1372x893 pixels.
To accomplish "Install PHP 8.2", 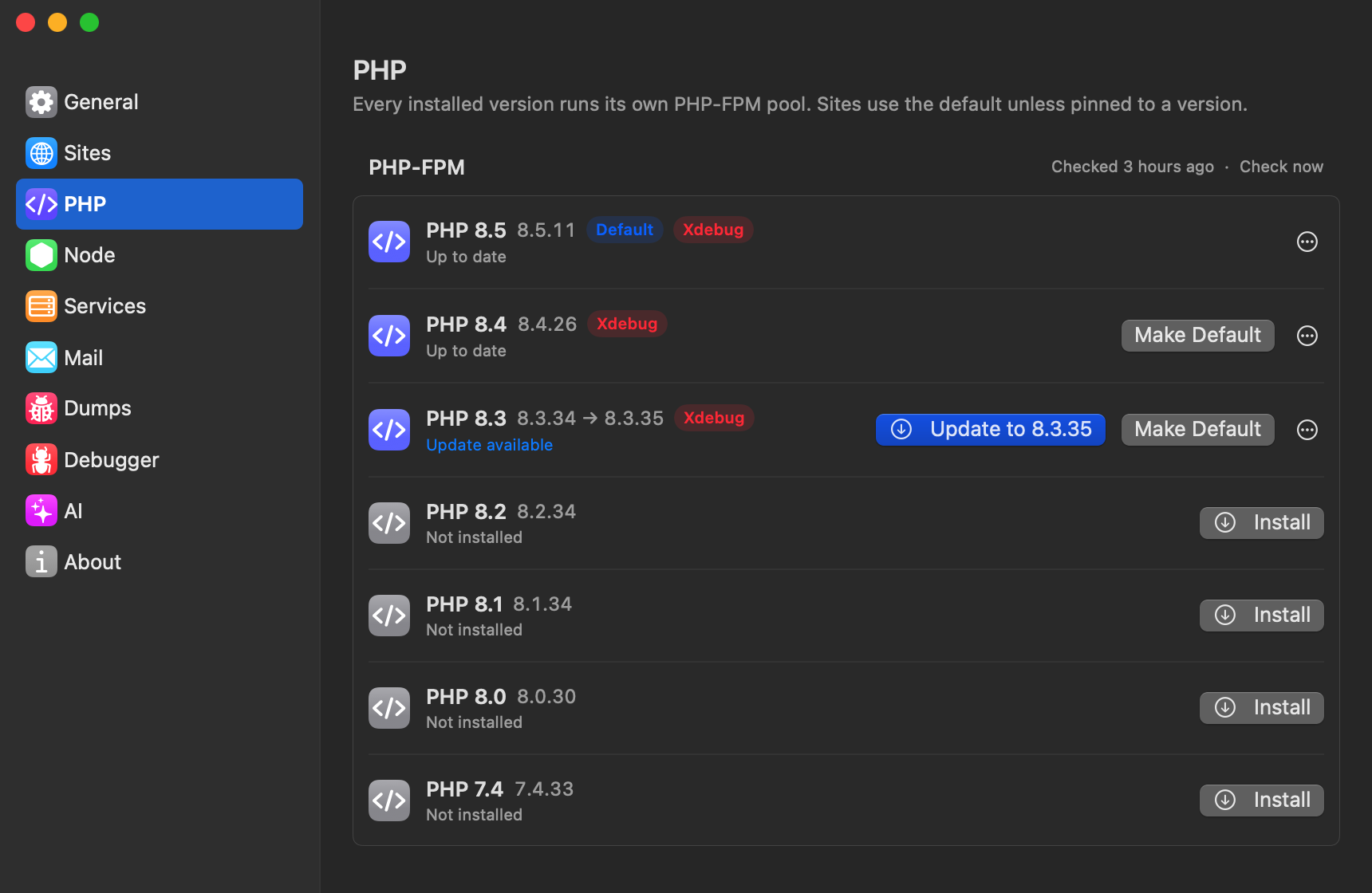I will pos(1262,523).
